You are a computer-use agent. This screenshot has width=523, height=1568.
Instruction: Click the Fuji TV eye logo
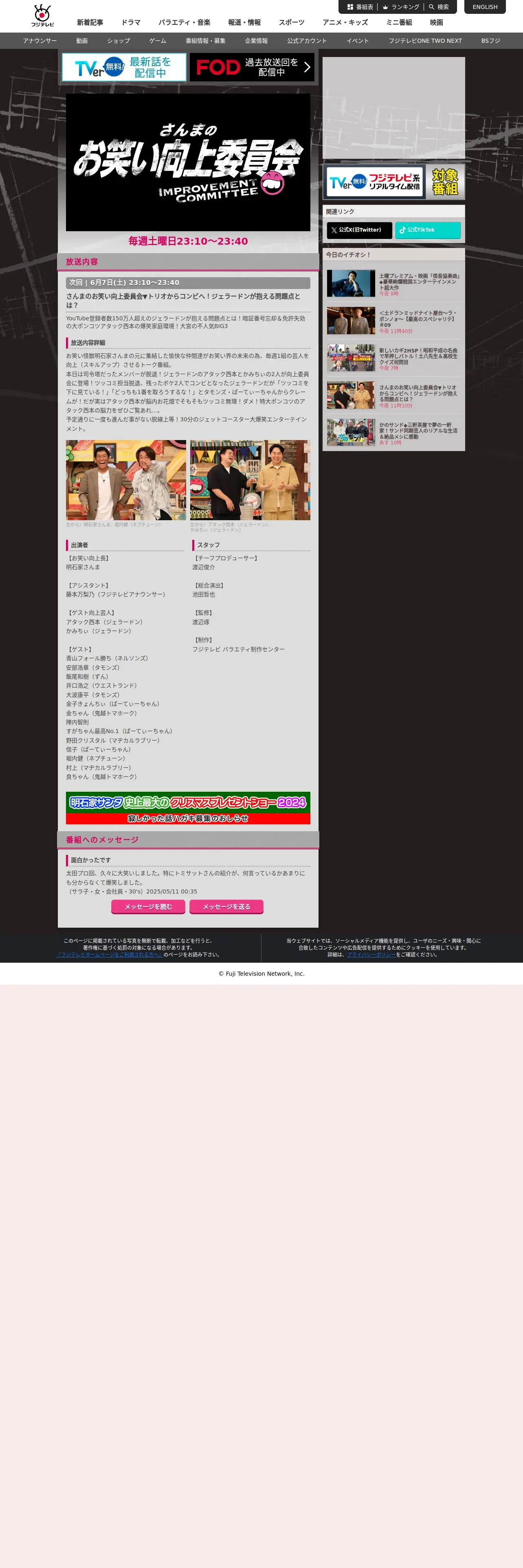pyautogui.click(x=42, y=15)
